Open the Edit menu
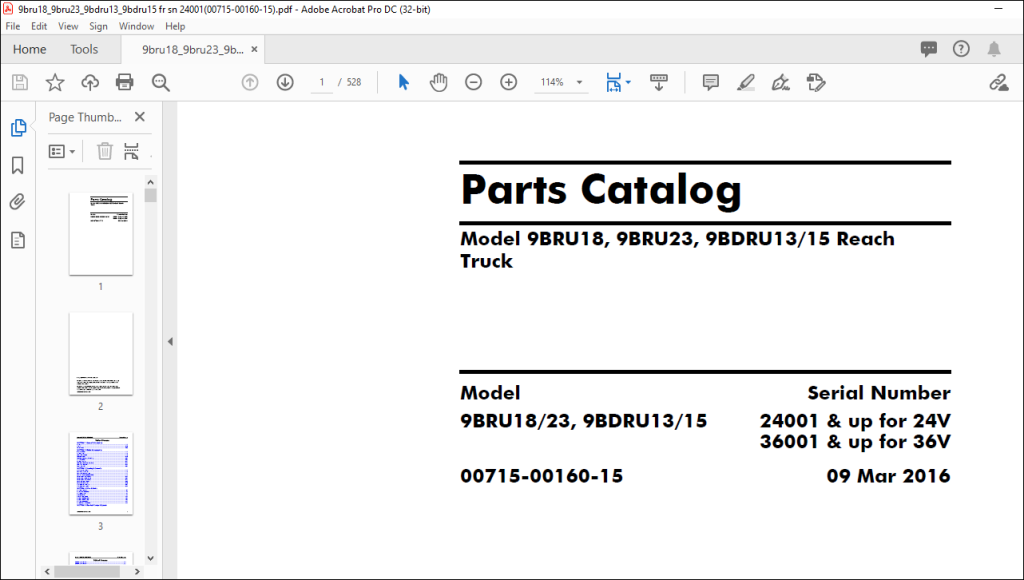 [x=39, y=26]
